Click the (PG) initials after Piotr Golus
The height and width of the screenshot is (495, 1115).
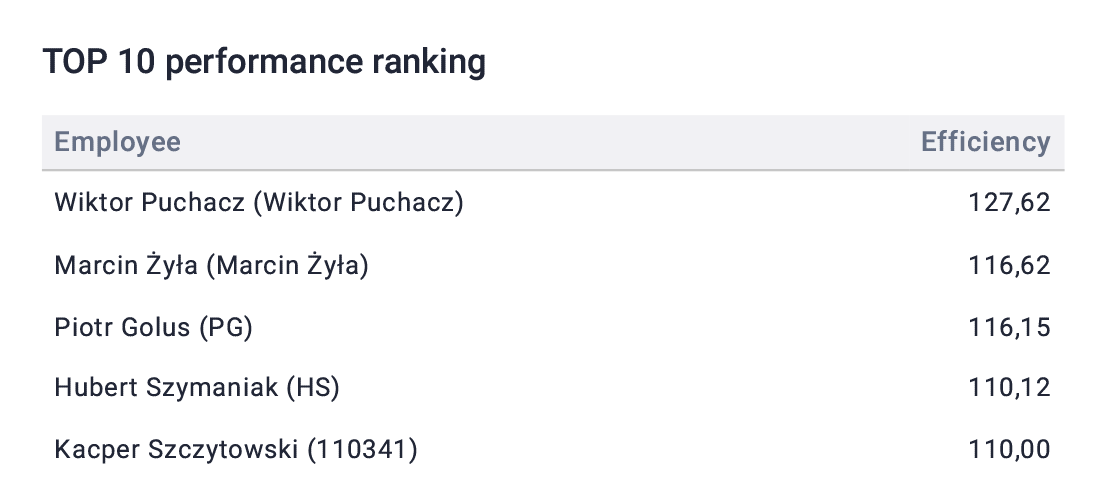click(226, 327)
